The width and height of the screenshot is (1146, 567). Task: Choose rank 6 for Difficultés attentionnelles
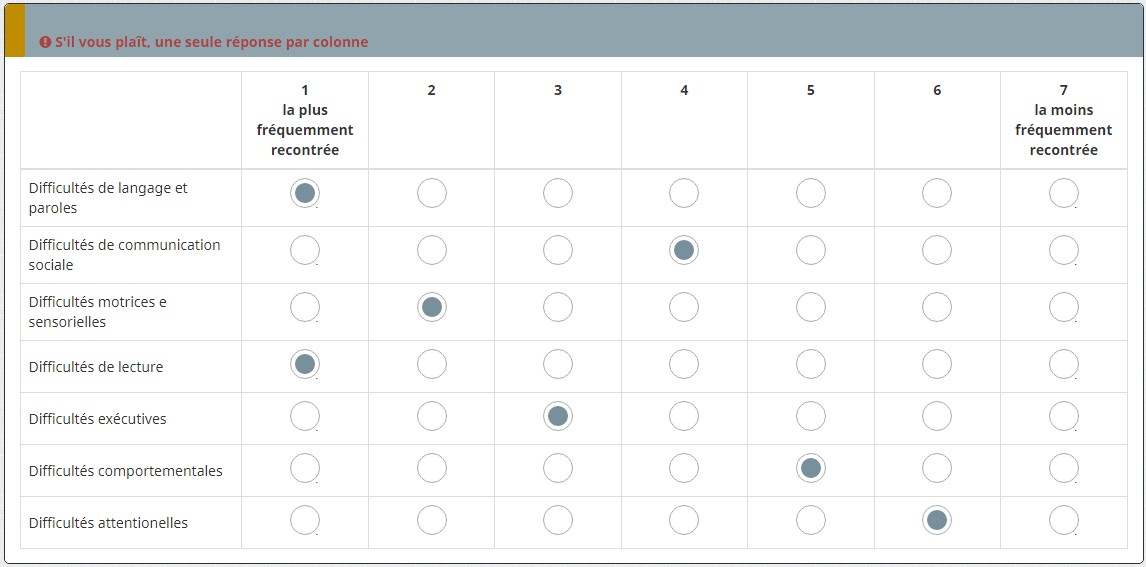[937, 520]
